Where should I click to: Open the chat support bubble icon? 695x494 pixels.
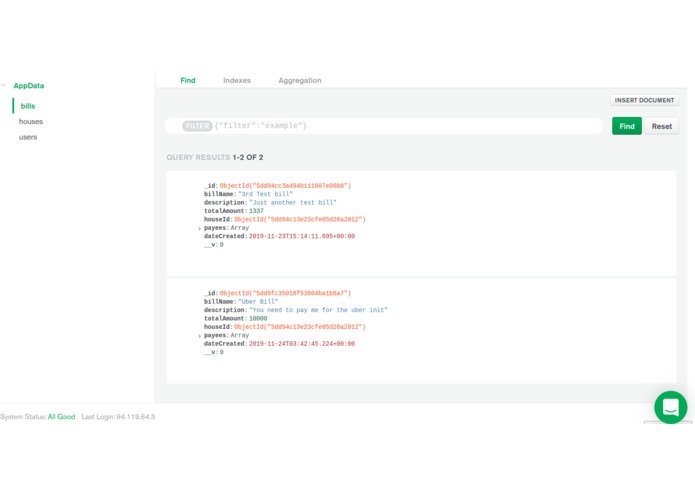670,407
